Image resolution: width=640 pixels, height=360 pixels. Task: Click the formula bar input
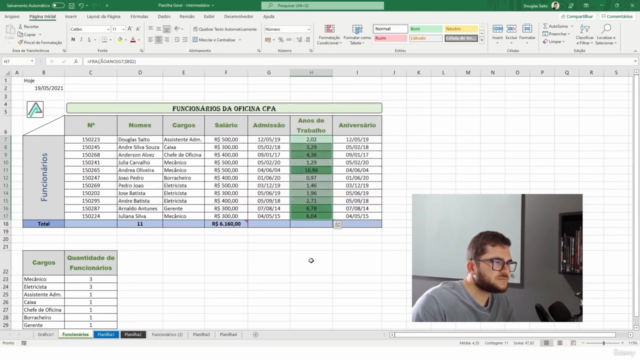tap(359, 61)
